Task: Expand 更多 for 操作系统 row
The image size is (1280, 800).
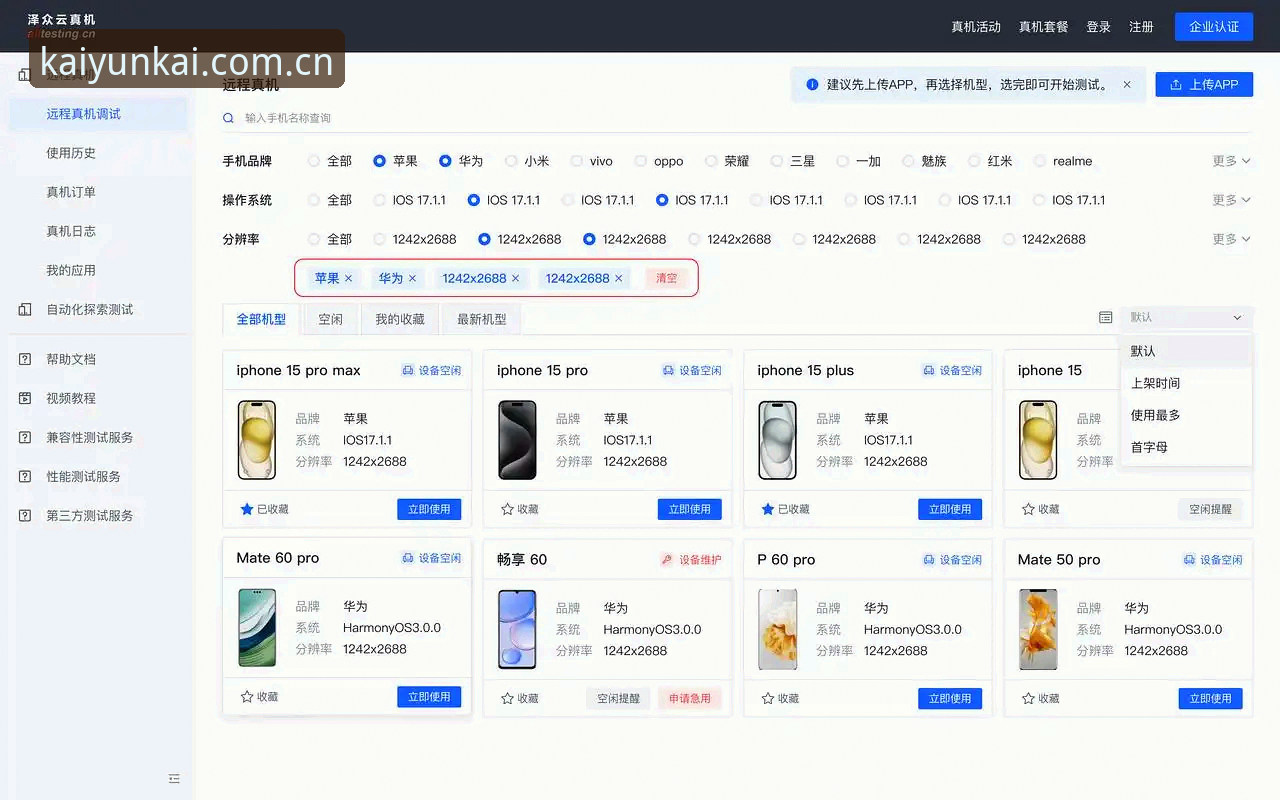Action: coord(1231,200)
